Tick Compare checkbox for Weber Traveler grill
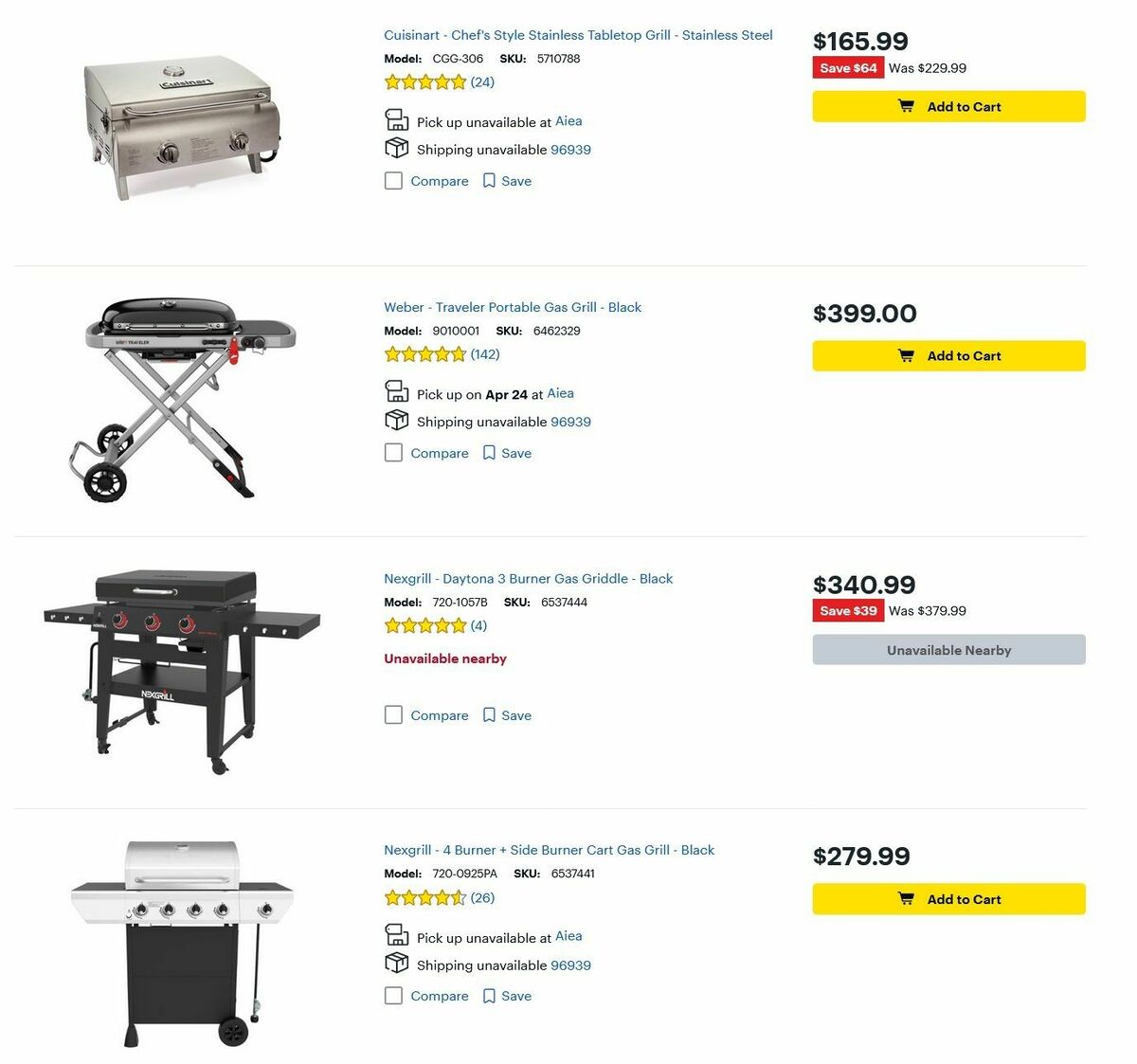 click(394, 453)
